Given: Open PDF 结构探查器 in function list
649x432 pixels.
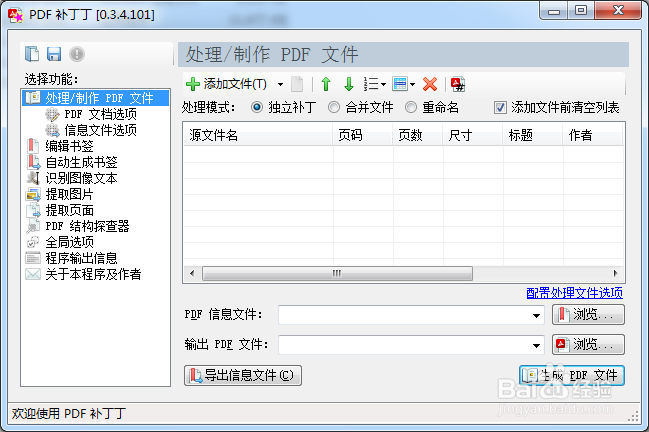Looking at the screenshot, I should 87,226.
